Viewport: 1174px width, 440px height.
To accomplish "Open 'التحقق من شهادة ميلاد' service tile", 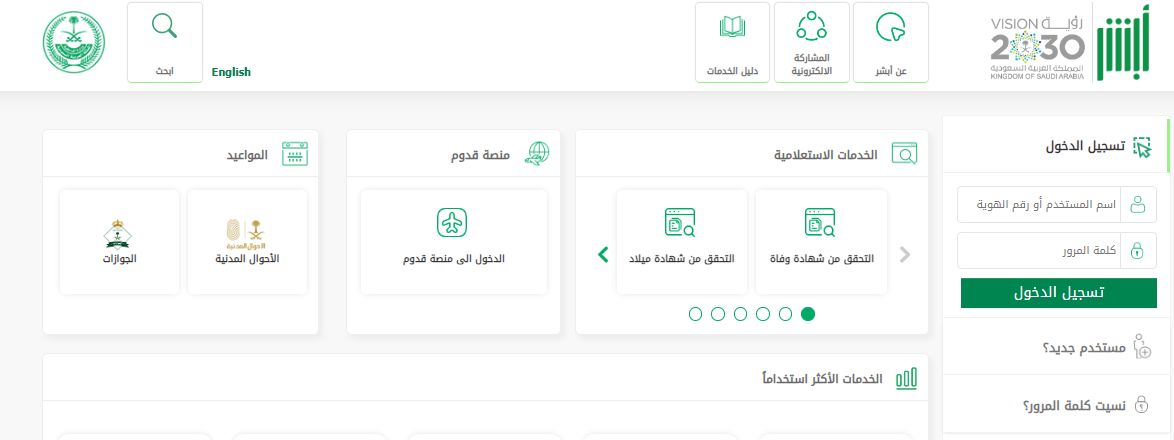I will point(681,241).
